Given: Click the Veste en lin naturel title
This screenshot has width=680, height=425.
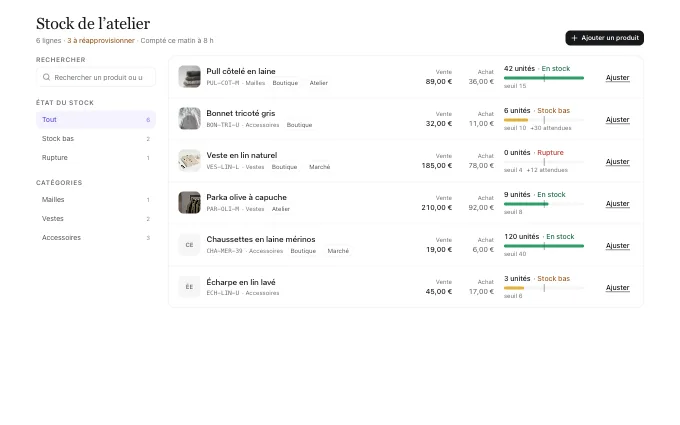Looking at the screenshot, I should coord(242,155).
